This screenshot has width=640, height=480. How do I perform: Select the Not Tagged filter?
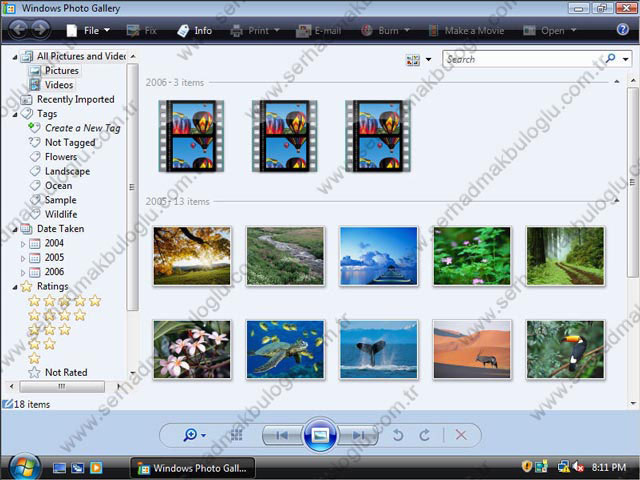(67, 143)
